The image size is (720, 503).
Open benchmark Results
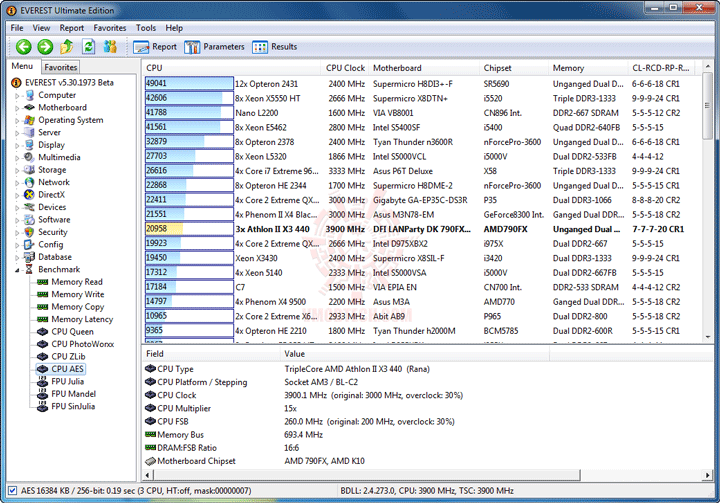click(275, 47)
